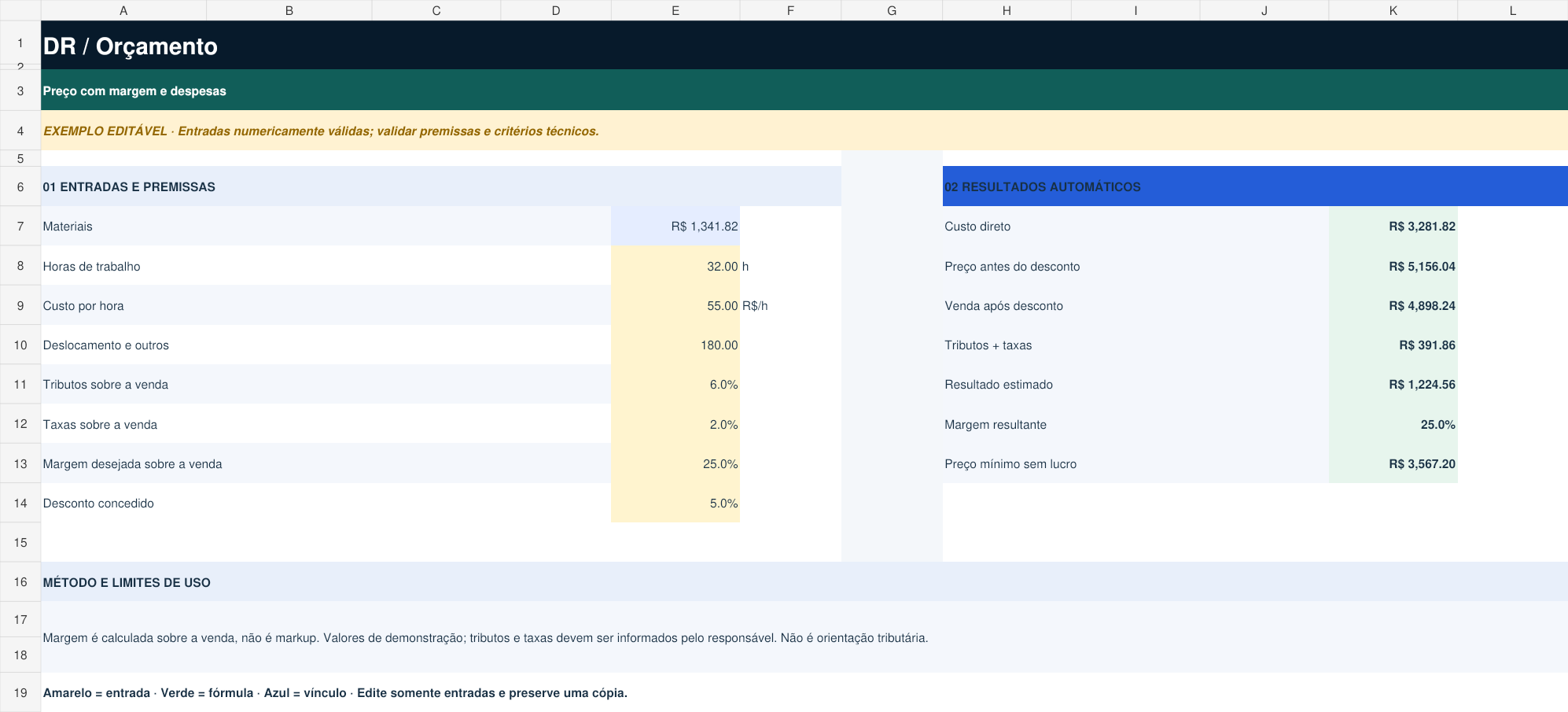Click the Margem resultante 25.0% result cell
Screen dimensions: 1568x712
click(x=1393, y=424)
